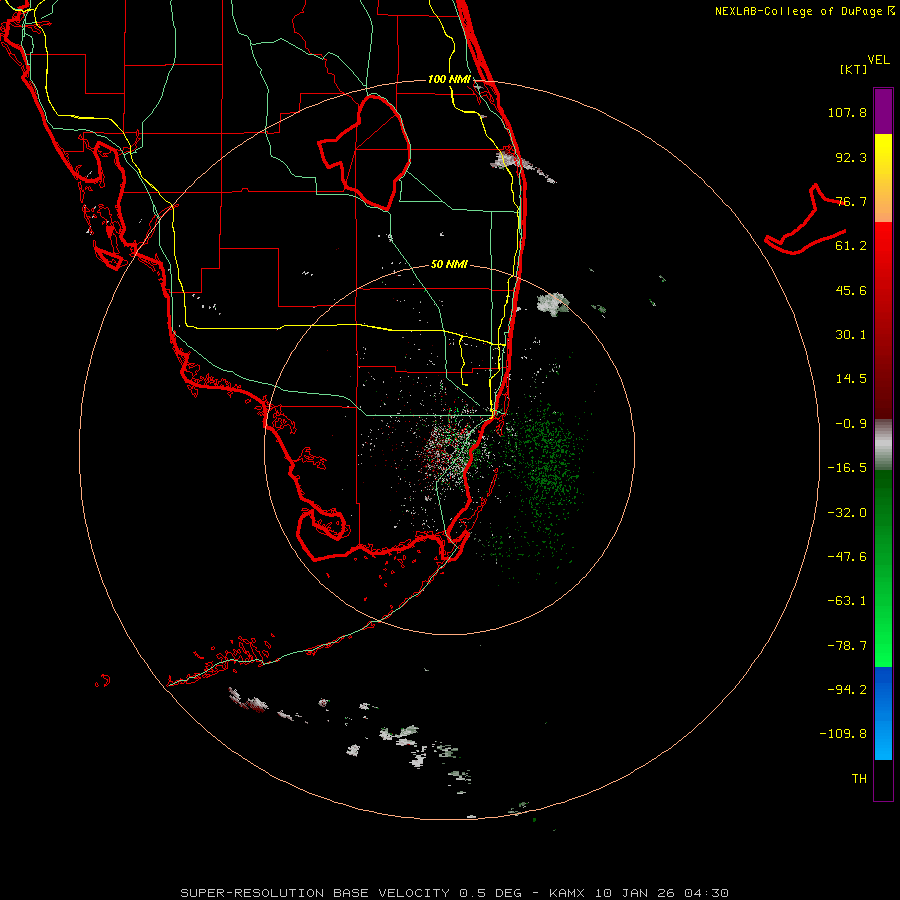This screenshot has height=900, width=900.
Task: Click the blue segment of the color bar
Action: tap(883, 713)
